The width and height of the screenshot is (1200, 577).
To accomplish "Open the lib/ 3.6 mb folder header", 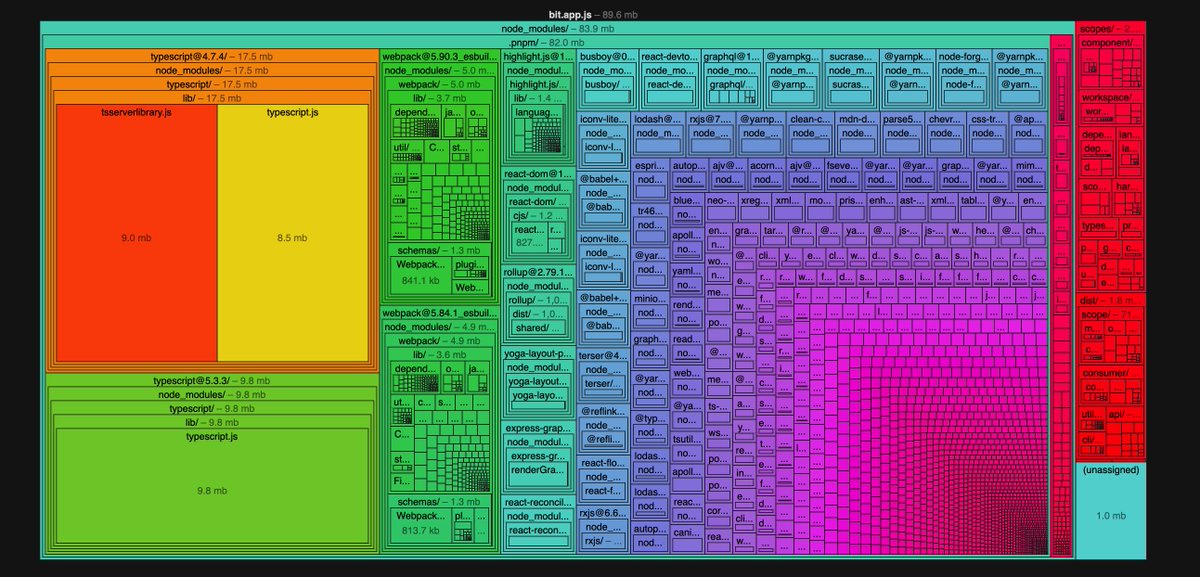I will [x=439, y=354].
